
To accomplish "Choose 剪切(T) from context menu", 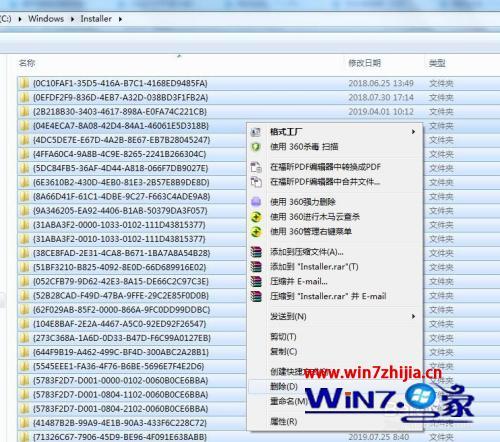I will coord(335,337).
